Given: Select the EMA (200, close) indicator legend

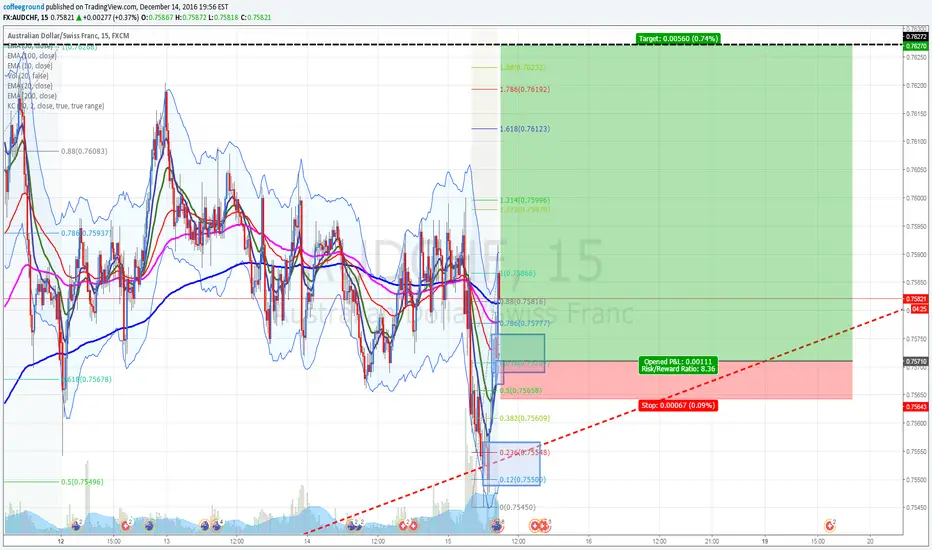Looking at the screenshot, I should (32, 96).
